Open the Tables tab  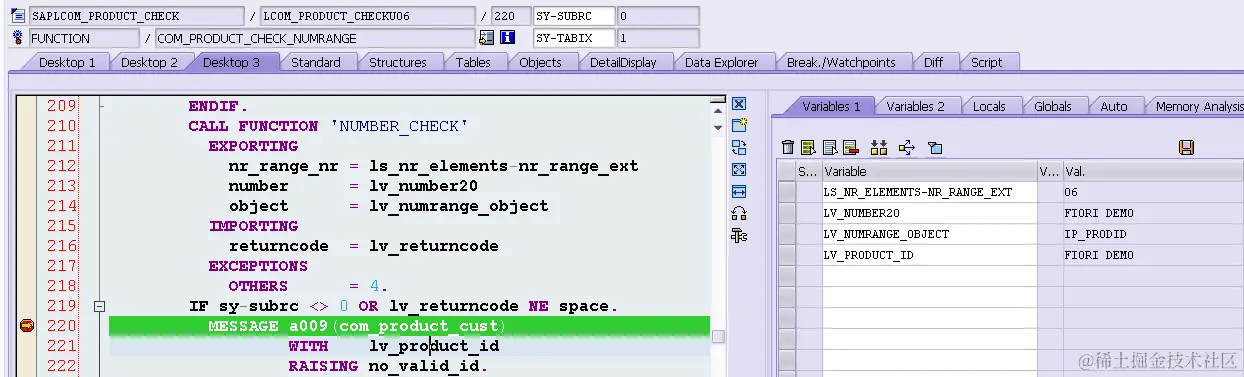click(x=473, y=62)
